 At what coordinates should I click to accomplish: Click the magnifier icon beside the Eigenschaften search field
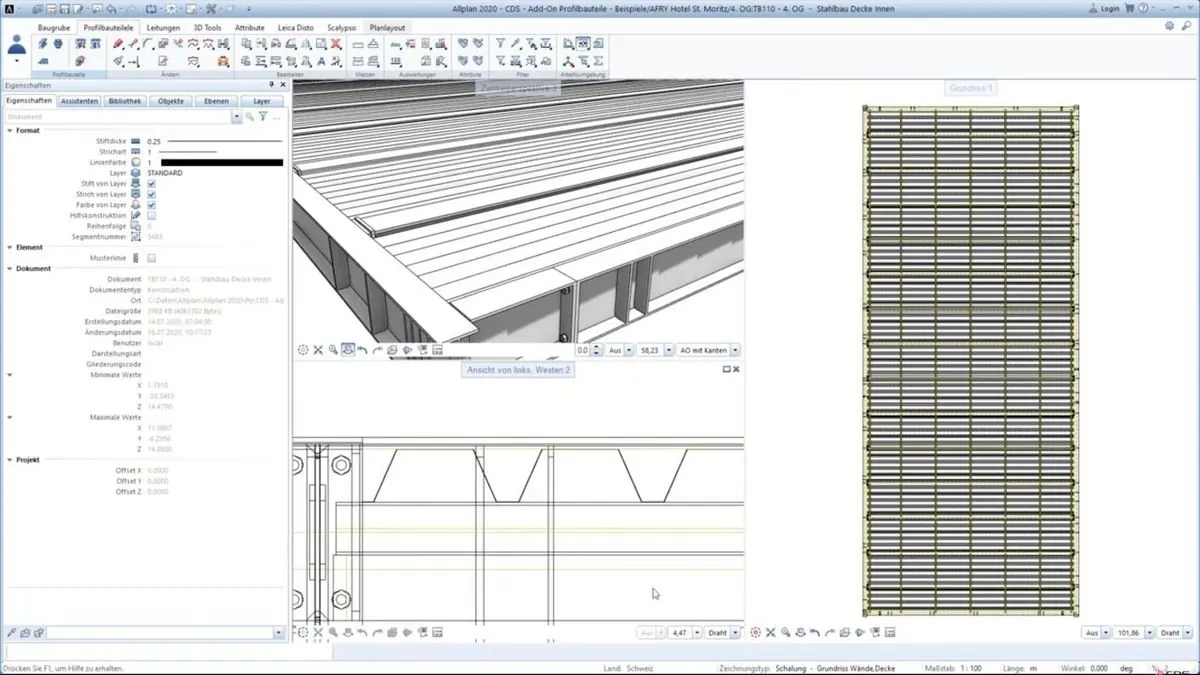click(x=250, y=117)
